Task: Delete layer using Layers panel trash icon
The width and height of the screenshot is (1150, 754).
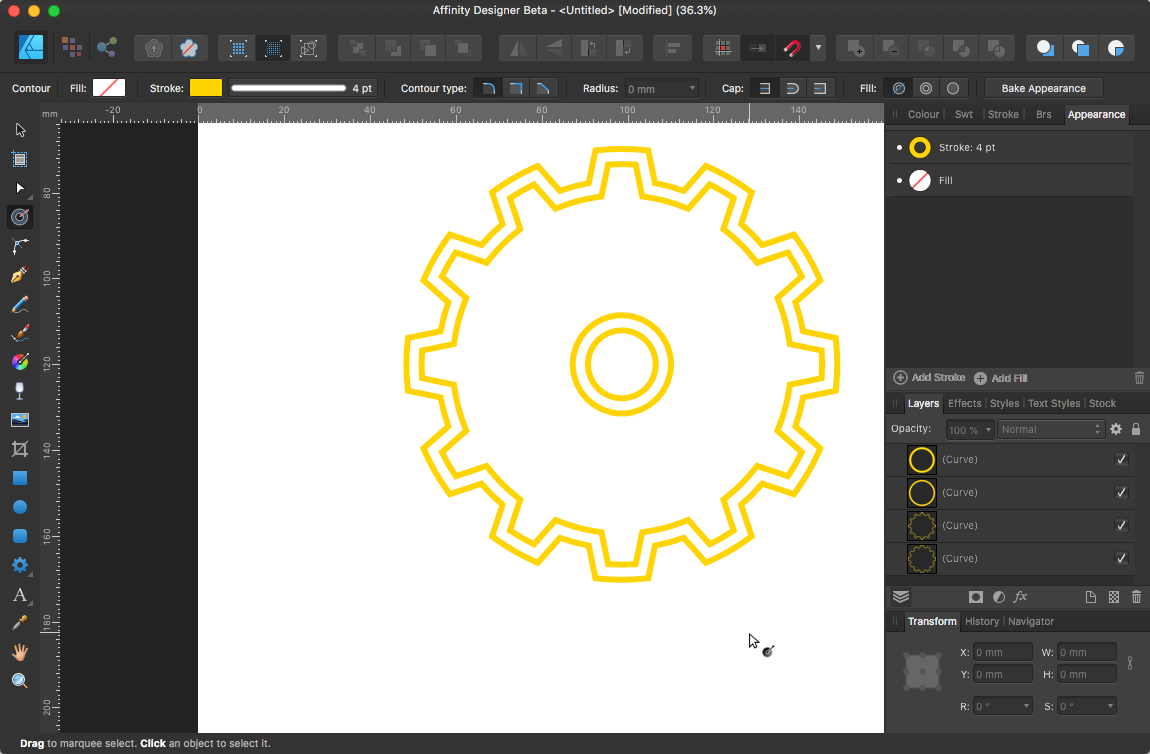Action: (1136, 597)
